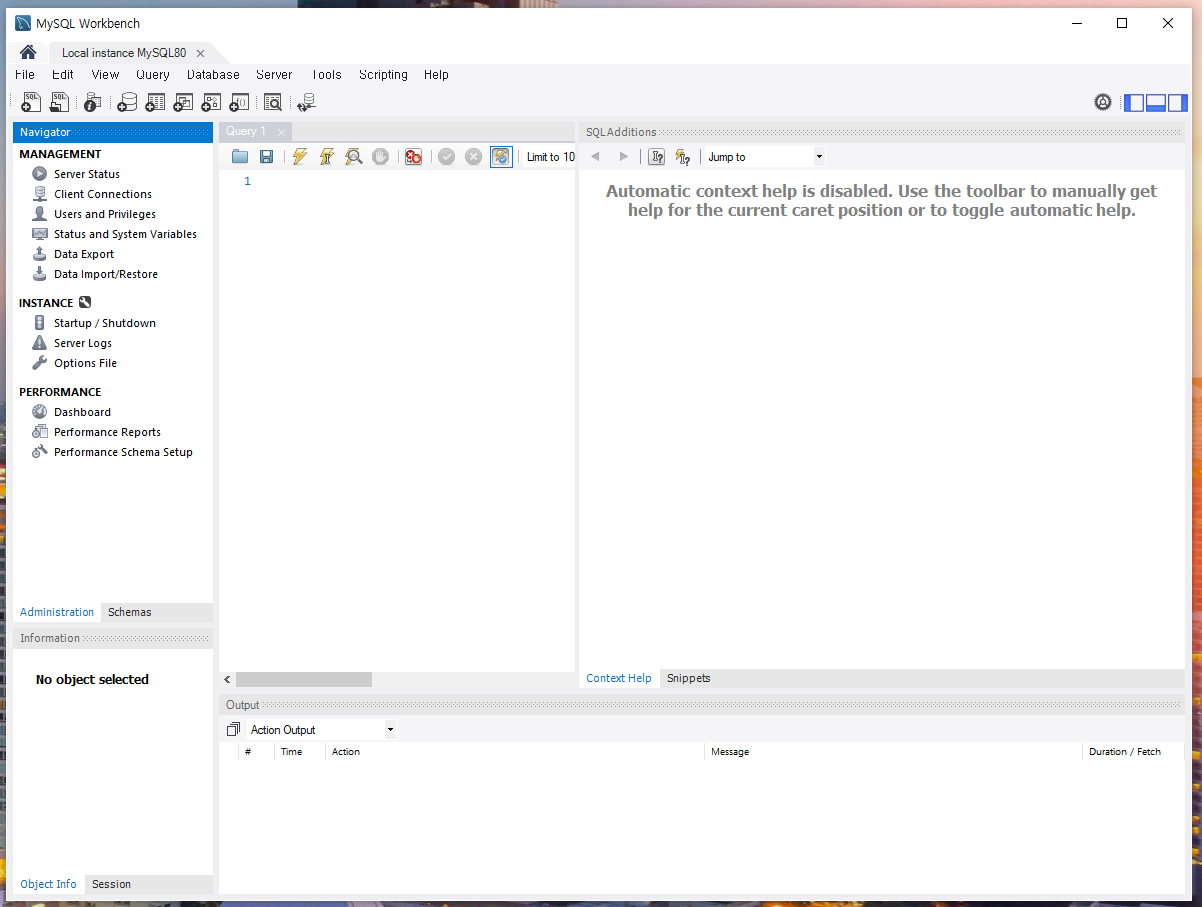
Task: Switch to the Snippets tab
Action: [x=689, y=678]
